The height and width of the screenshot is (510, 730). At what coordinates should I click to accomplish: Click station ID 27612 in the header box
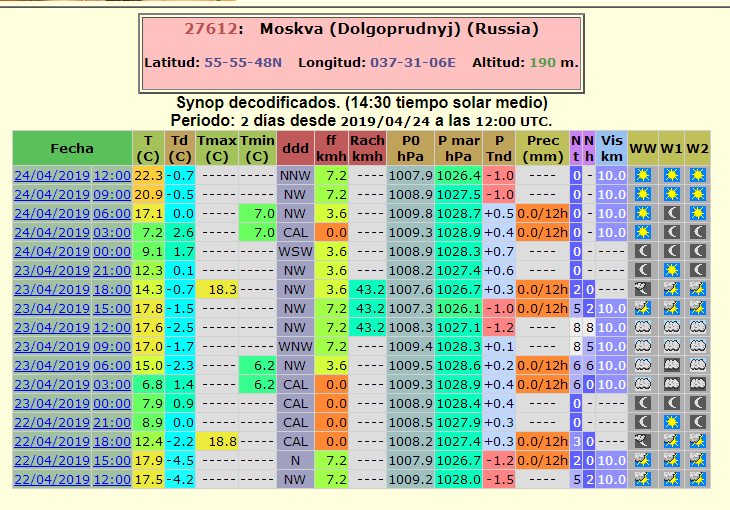pos(211,29)
